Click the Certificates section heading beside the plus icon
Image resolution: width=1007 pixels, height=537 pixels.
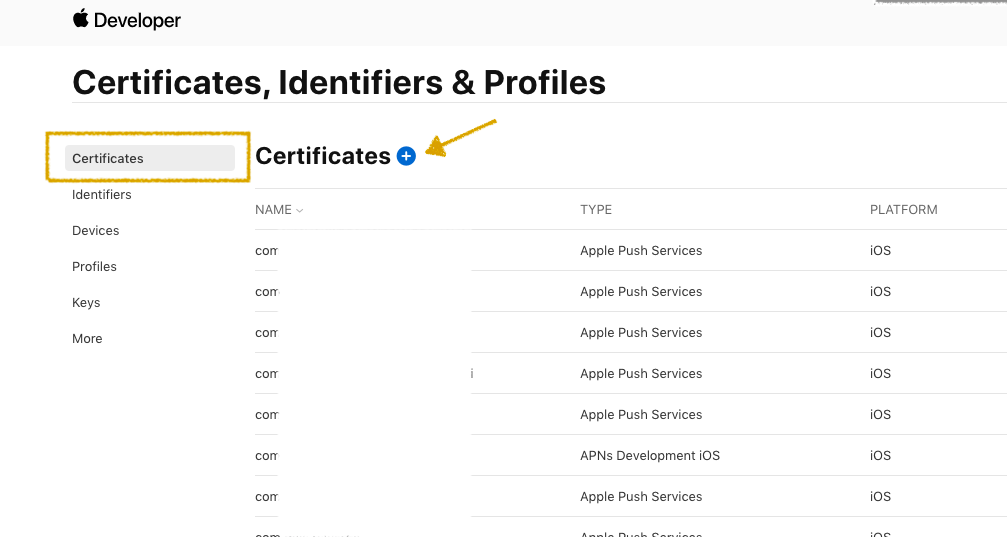[323, 156]
